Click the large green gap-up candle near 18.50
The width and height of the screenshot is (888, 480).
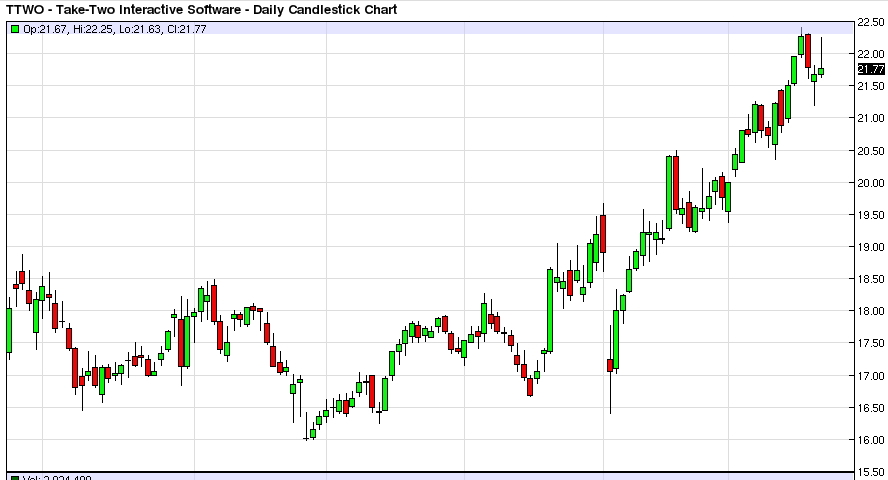coord(550,310)
